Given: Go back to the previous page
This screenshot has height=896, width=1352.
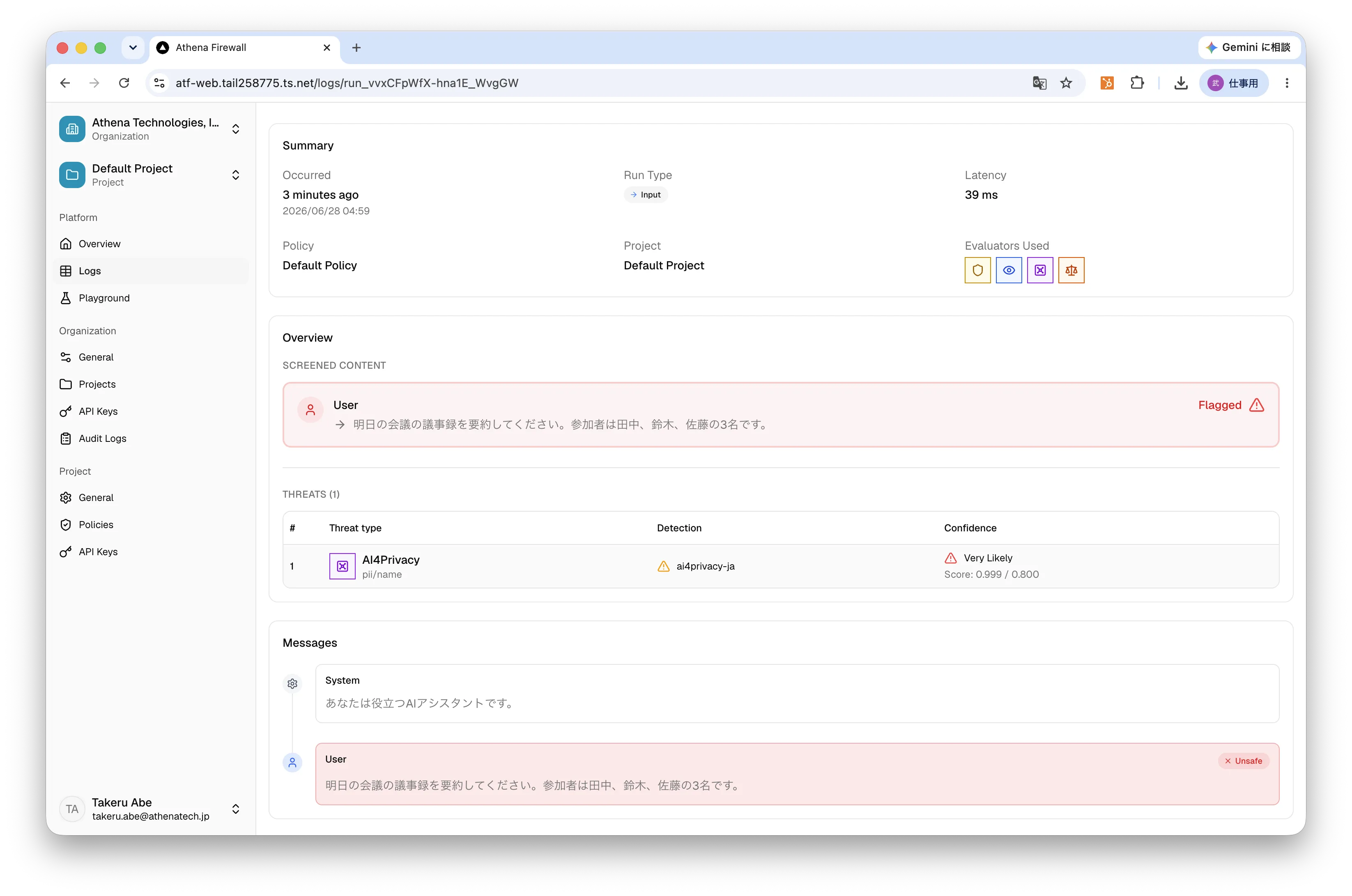Looking at the screenshot, I should click(65, 83).
